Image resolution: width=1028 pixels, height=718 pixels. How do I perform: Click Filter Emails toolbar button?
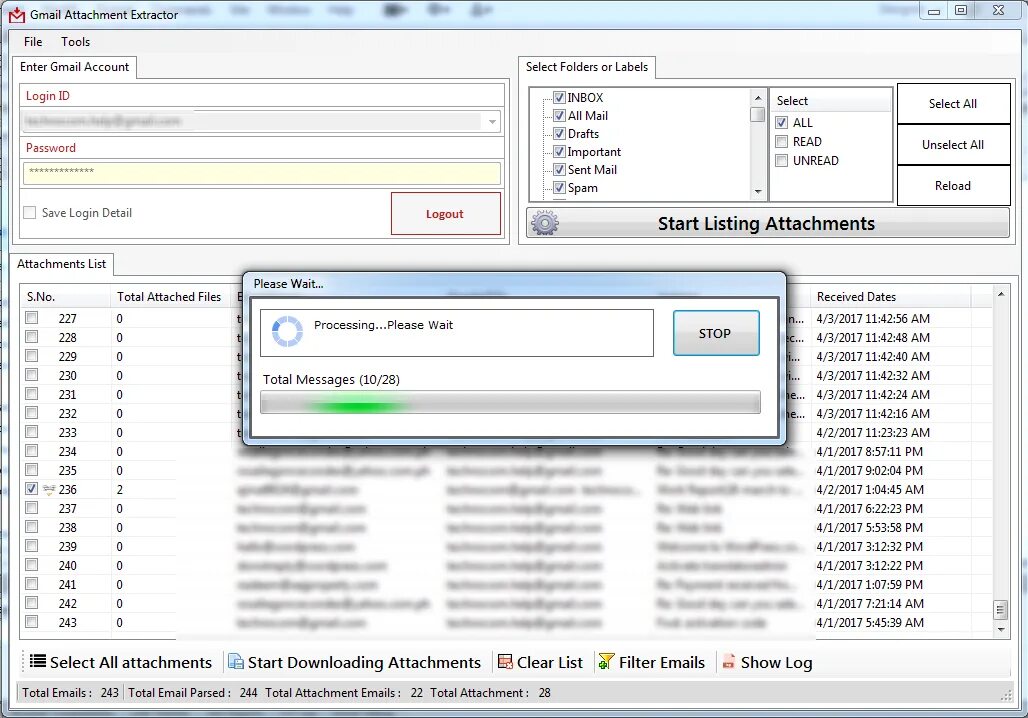click(652, 662)
